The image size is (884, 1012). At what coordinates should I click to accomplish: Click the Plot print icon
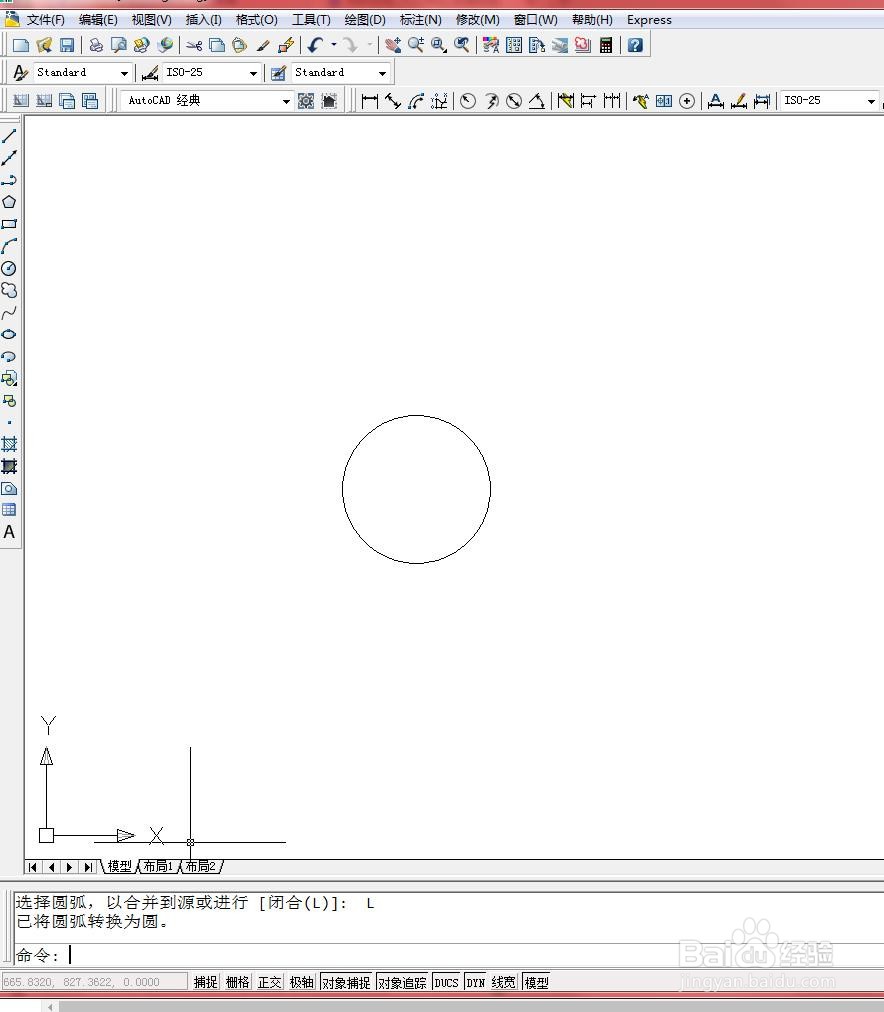coord(96,45)
